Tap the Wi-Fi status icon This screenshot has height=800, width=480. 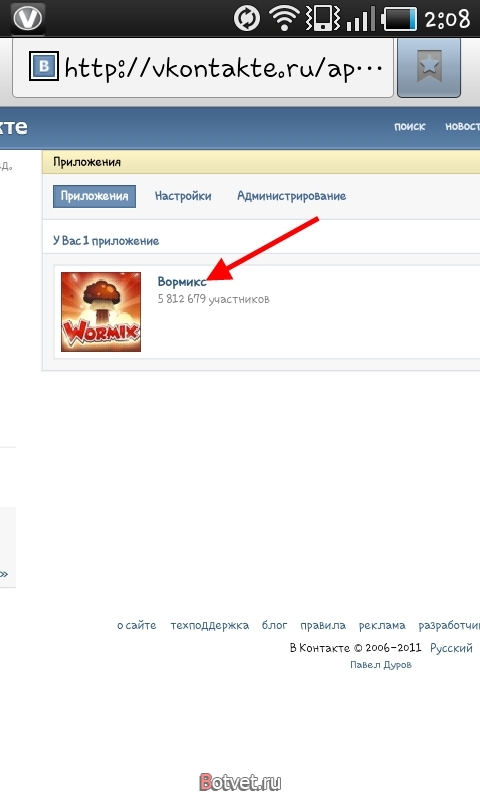coord(285,19)
